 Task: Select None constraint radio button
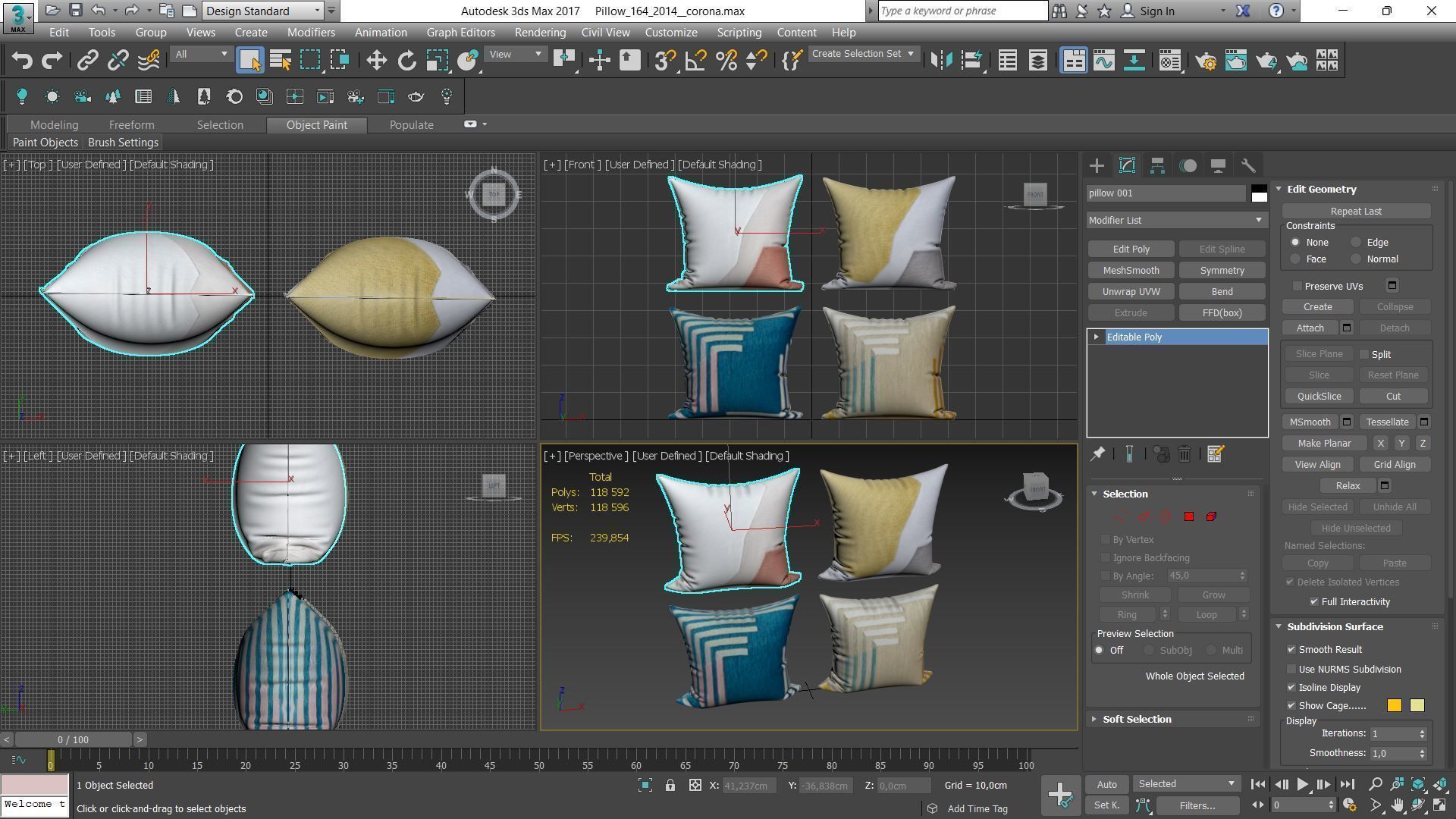pyautogui.click(x=1295, y=243)
